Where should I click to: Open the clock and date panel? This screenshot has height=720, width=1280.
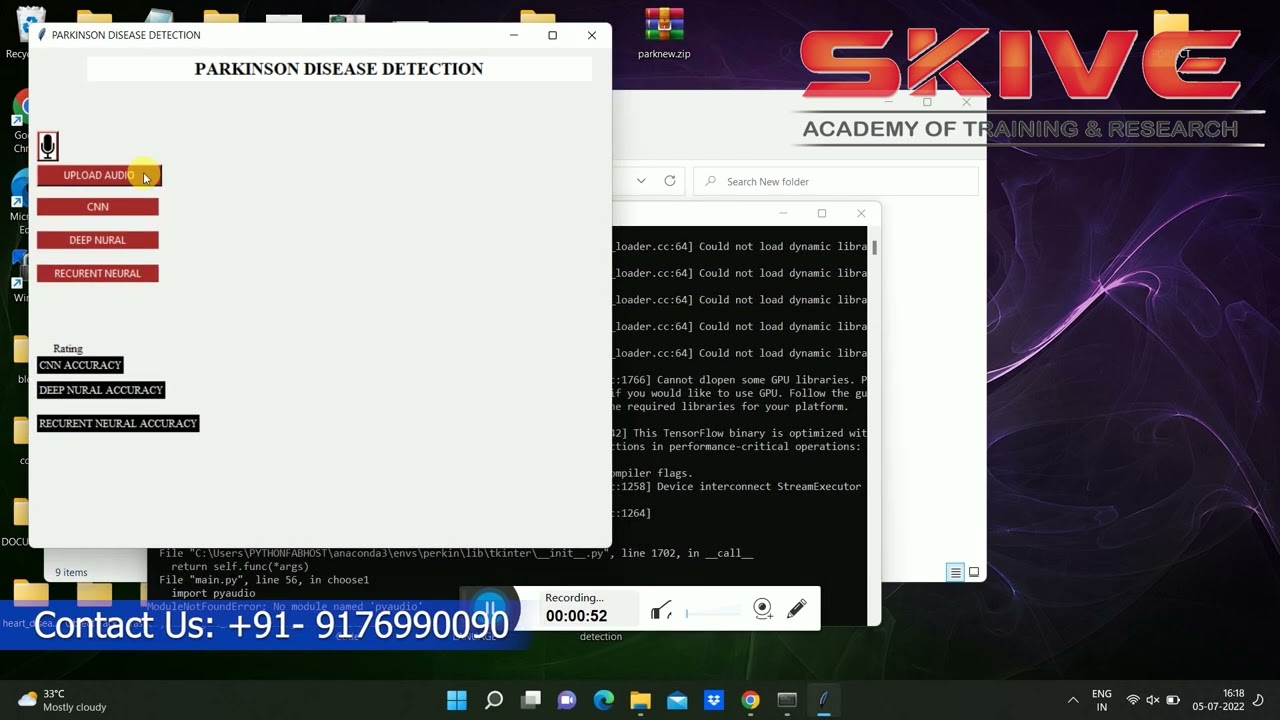point(1219,700)
